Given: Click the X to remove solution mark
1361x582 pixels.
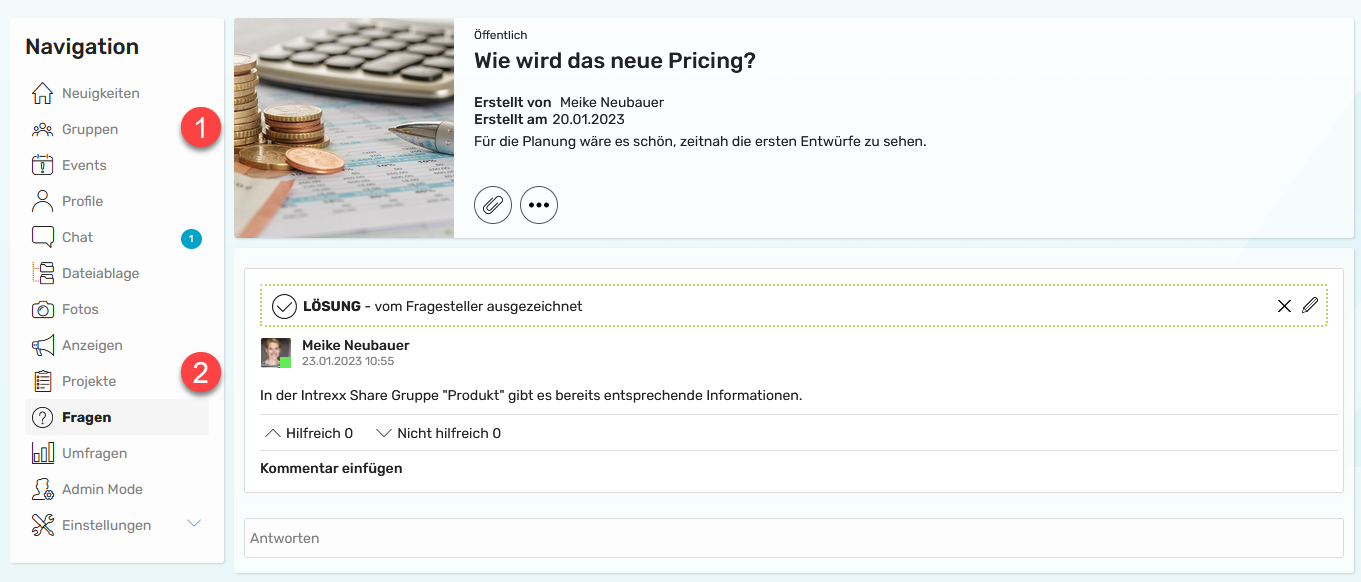Looking at the screenshot, I should pos(1284,306).
